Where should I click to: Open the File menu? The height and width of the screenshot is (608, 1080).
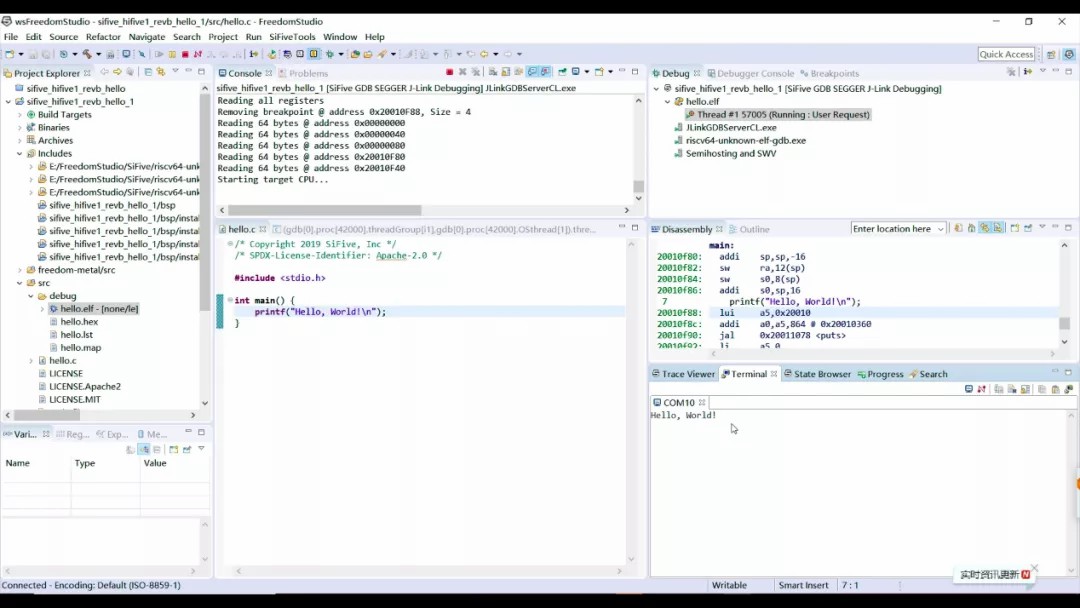[11, 36]
